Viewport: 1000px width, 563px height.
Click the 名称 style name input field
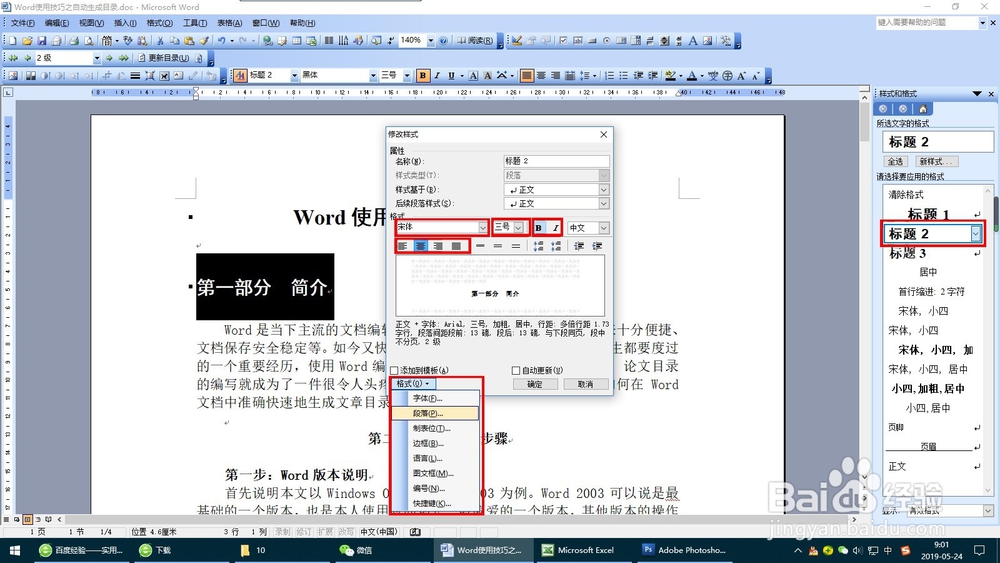[556, 161]
